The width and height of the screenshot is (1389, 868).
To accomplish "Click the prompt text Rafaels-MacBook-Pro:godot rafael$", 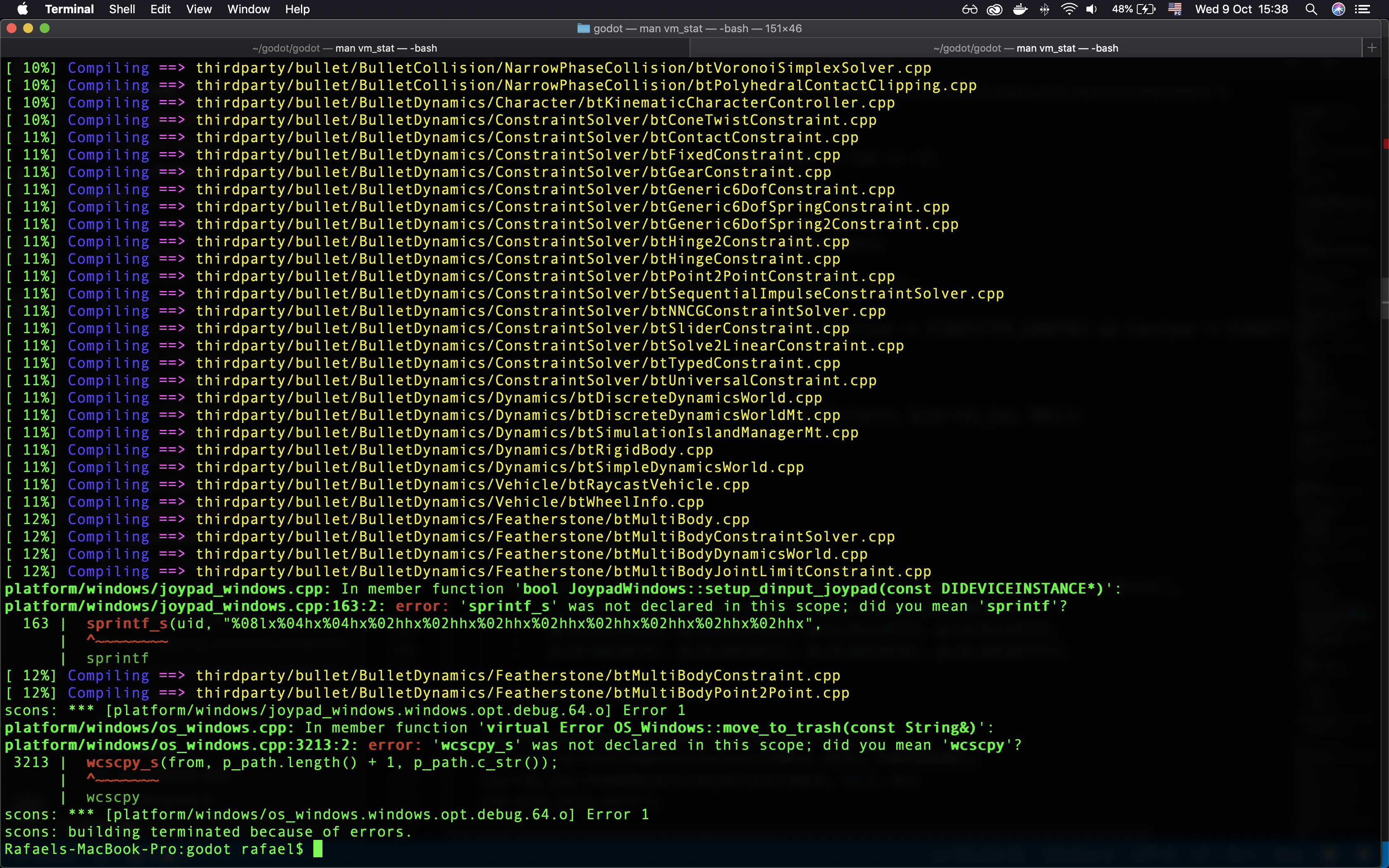I will click(x=154, y=849).
